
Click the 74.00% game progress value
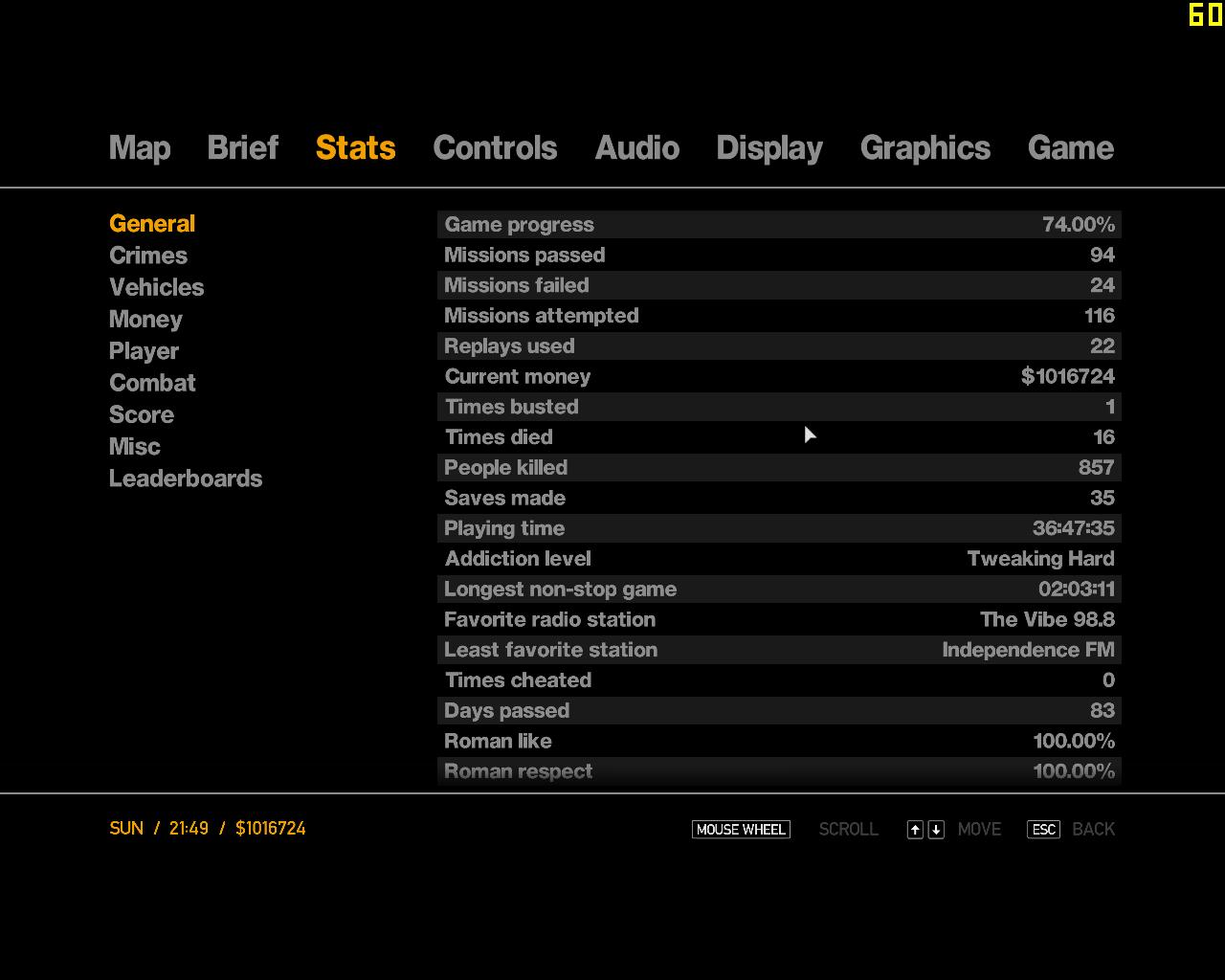click(1079, 224)
